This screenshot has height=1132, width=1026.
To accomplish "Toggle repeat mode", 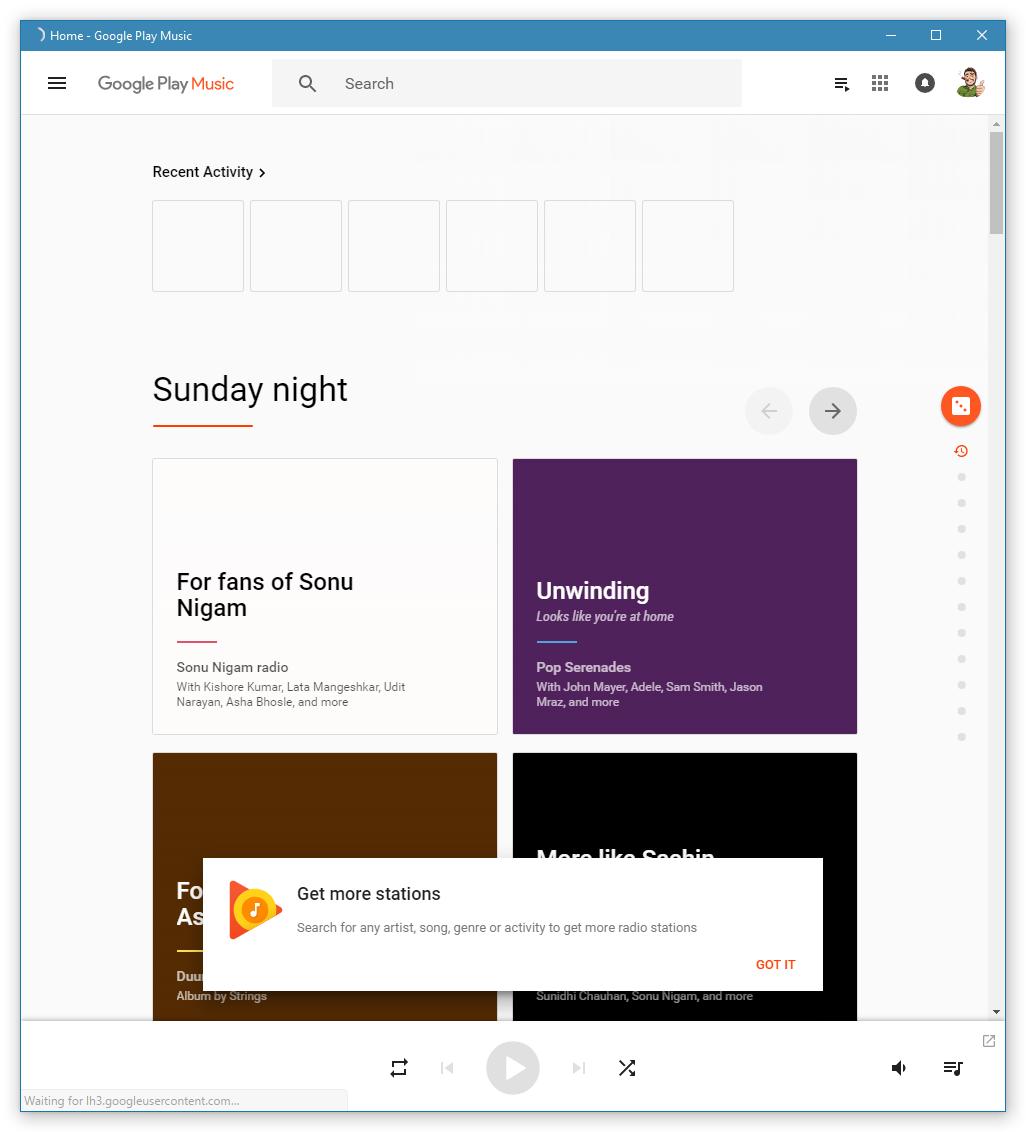I will tap(399, 1068).
